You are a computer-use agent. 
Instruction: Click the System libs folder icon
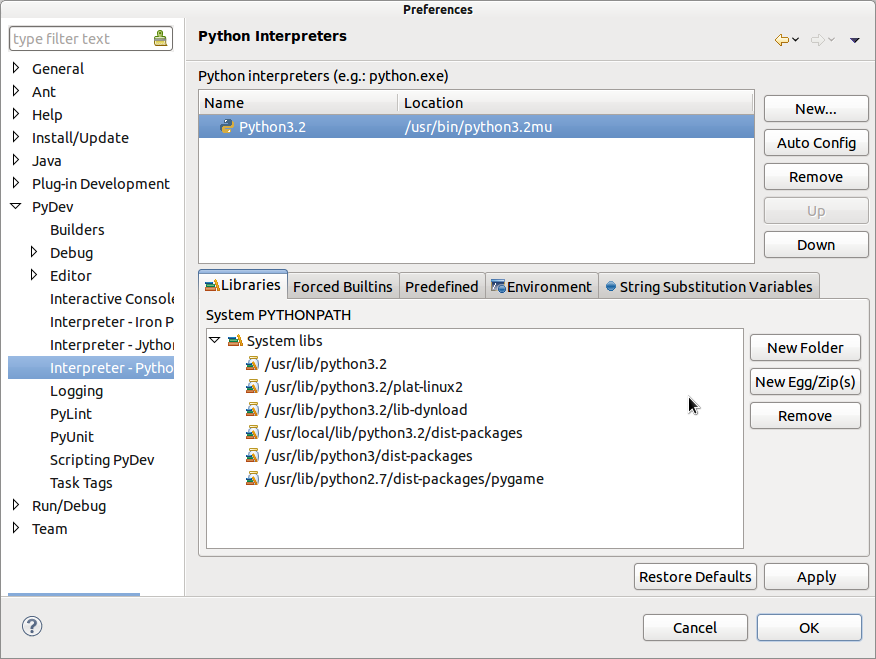(x=235, y=341)
